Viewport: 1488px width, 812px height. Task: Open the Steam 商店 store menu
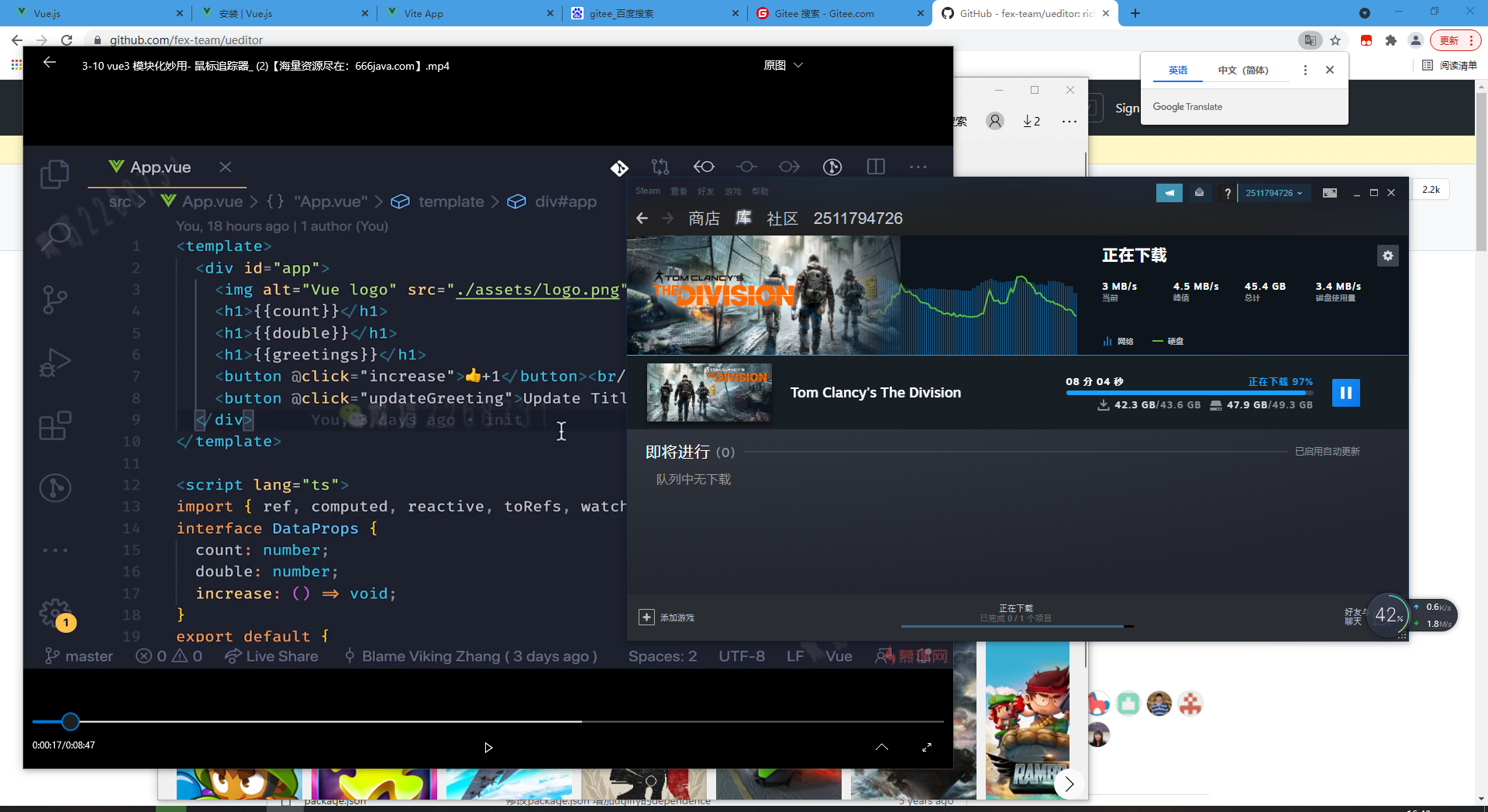pyautogui.click(x=704, y=218)
